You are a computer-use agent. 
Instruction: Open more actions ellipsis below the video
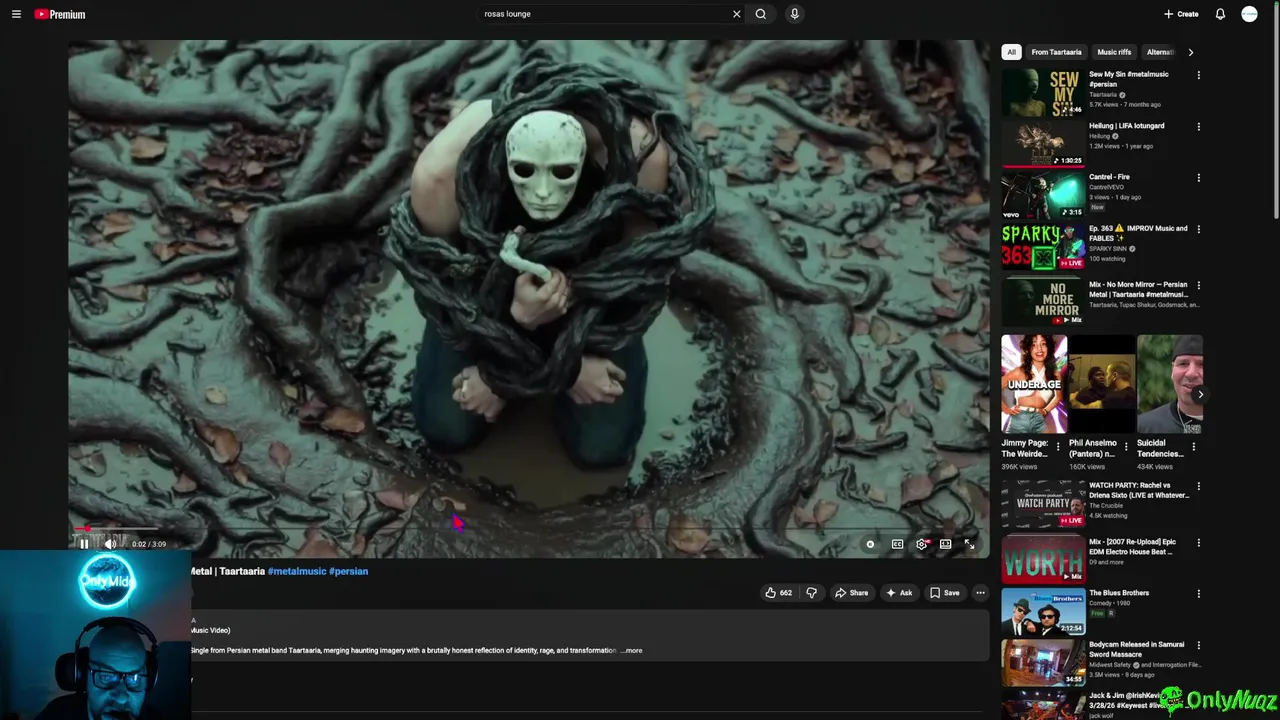pos(980,593)
